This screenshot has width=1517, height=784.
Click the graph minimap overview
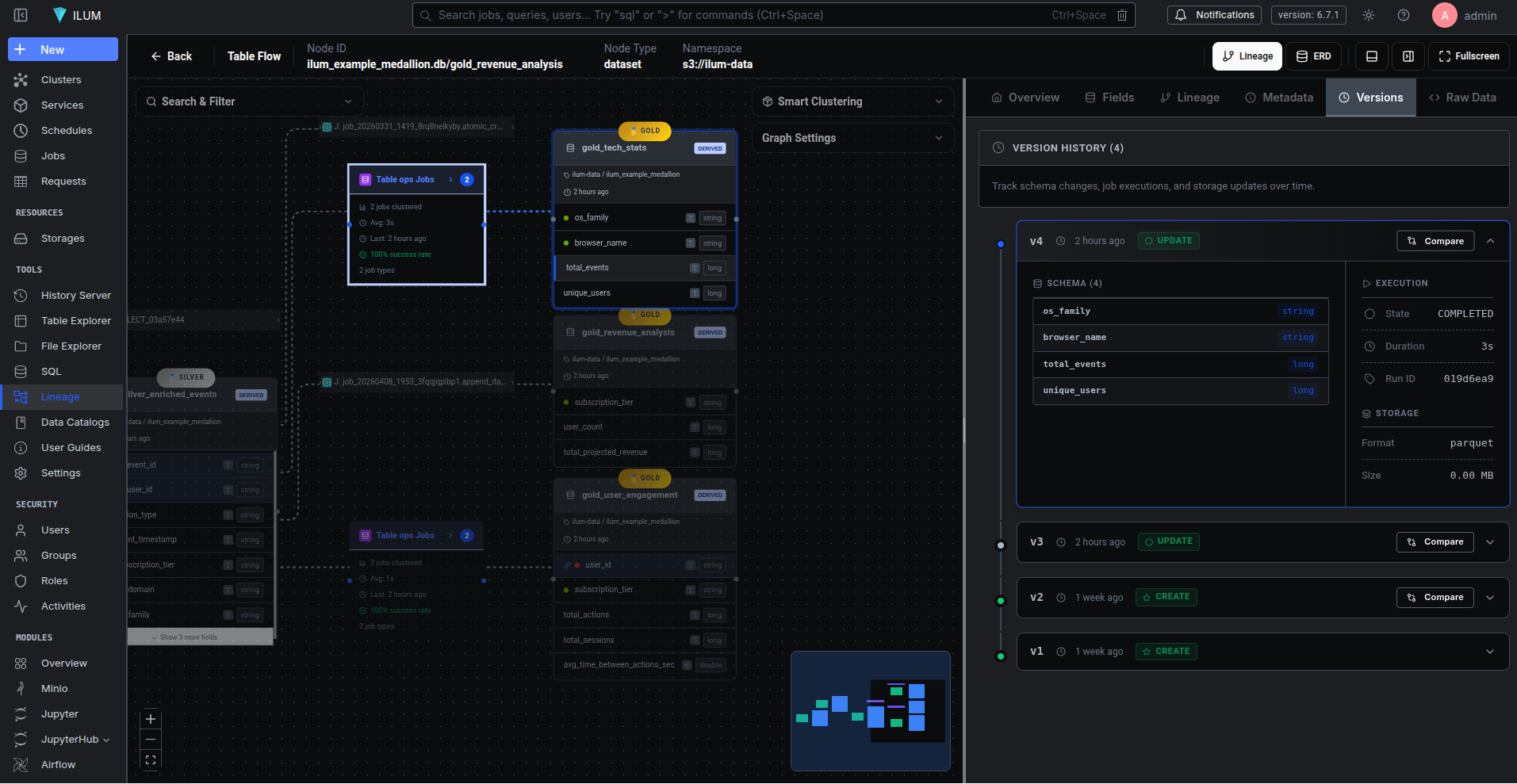[871, 710]
